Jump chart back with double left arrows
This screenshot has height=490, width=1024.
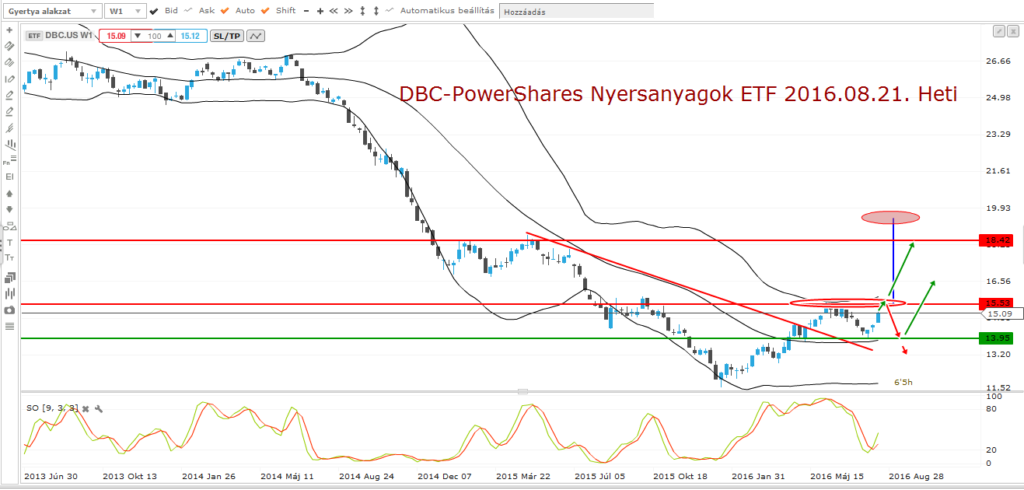tap(334, 11)
